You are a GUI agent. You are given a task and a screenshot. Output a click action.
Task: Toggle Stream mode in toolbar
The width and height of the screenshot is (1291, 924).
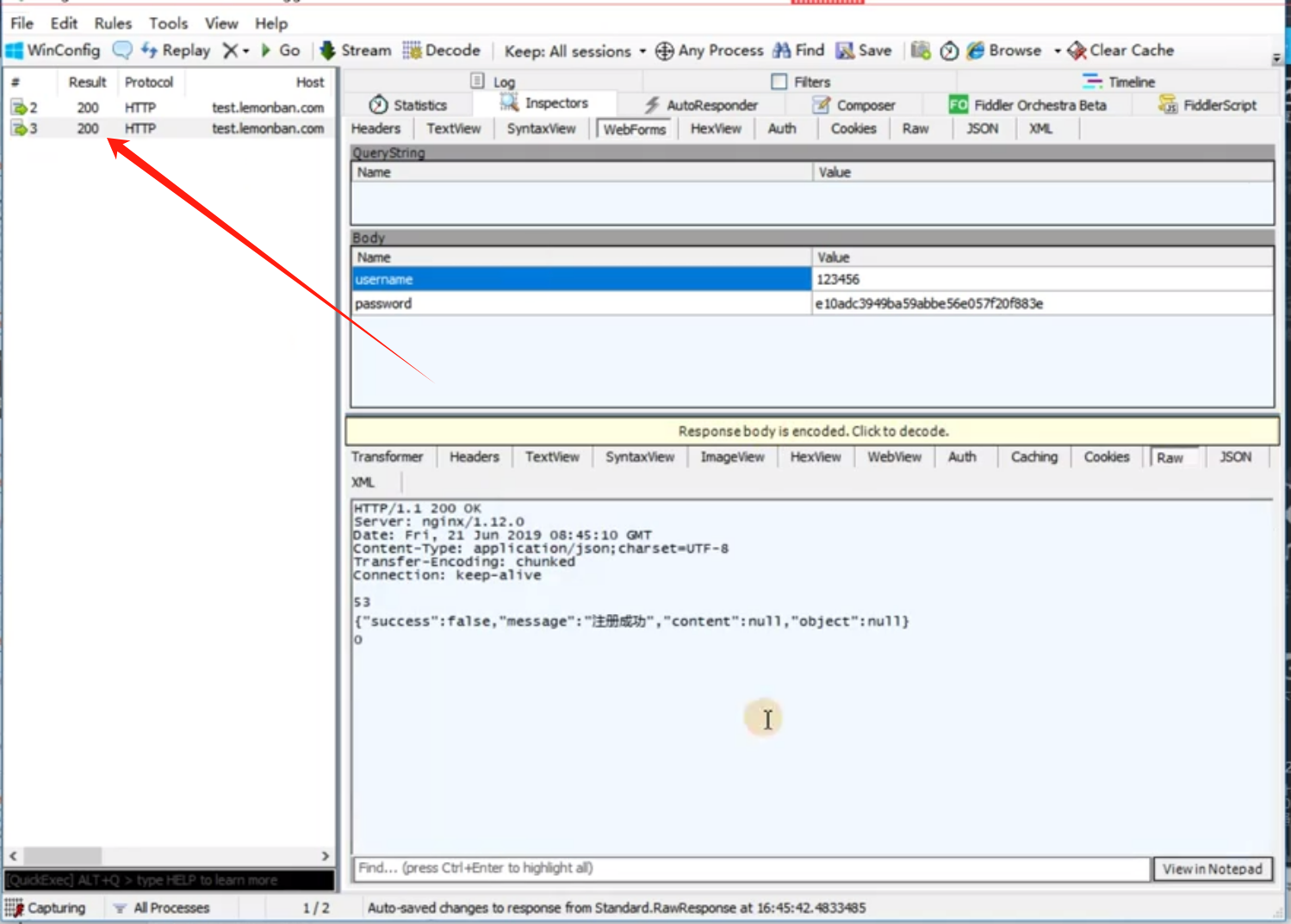coord(355,51)
